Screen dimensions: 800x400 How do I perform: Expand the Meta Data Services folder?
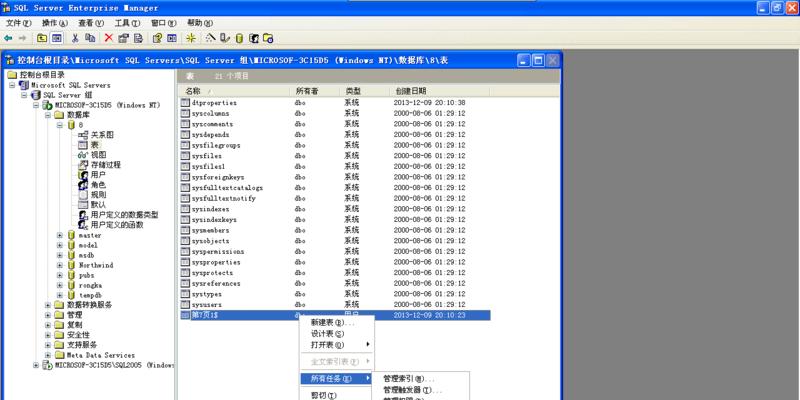coord(47,355)
